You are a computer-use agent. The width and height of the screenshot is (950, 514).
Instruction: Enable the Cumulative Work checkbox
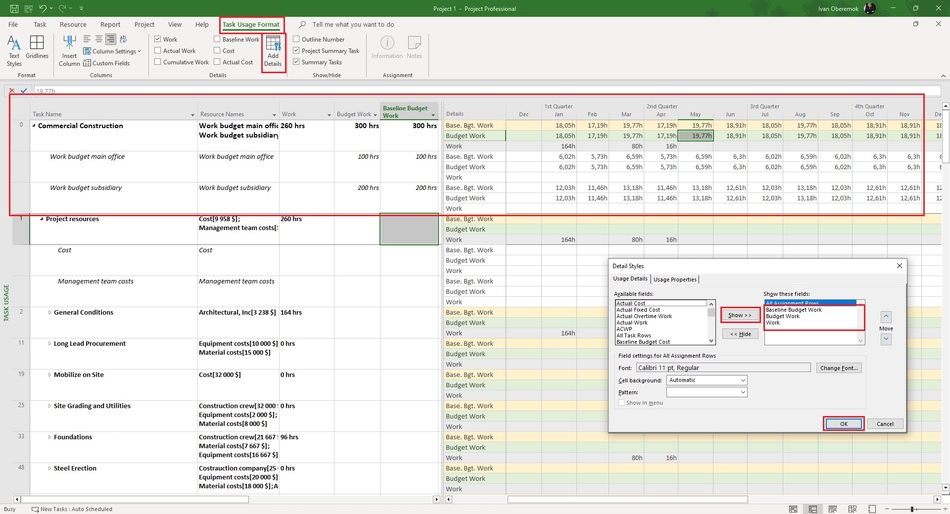[158, 62]
